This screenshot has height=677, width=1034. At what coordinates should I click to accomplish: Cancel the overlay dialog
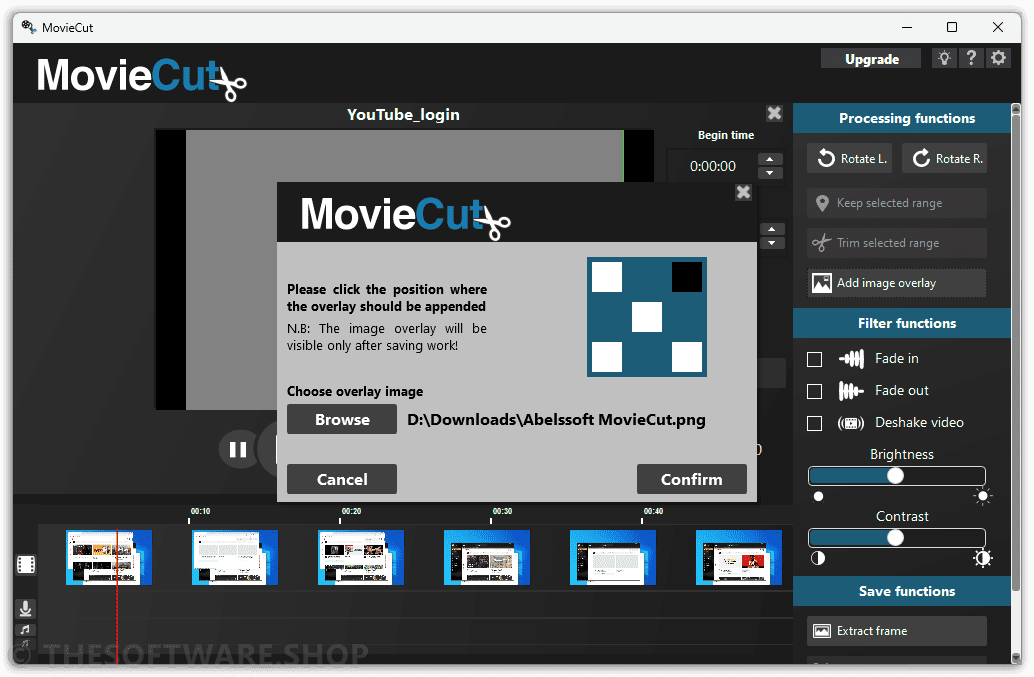pyautogui.click(x=342, y=479)
